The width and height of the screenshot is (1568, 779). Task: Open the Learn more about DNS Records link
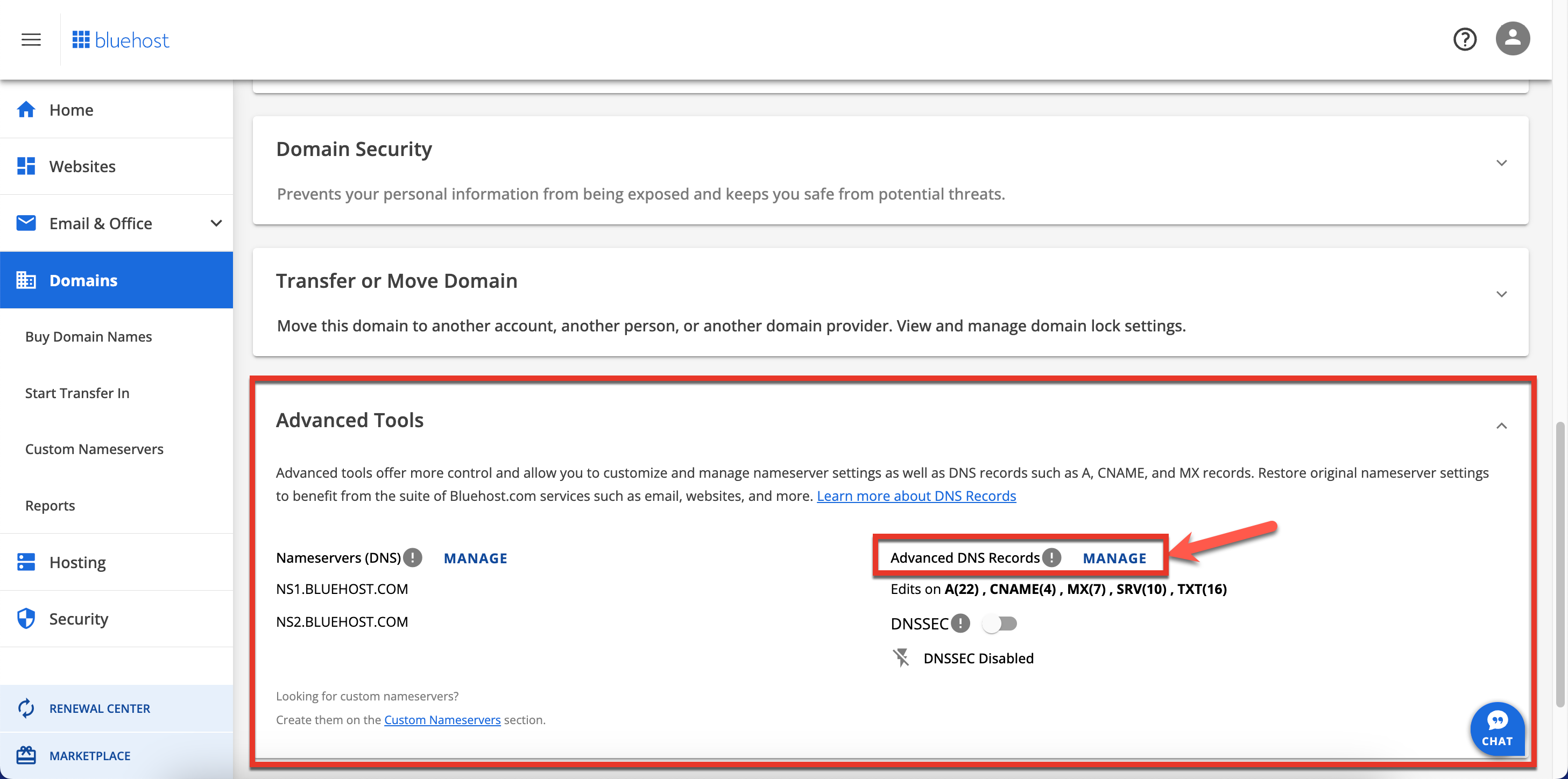coord(917,495)
